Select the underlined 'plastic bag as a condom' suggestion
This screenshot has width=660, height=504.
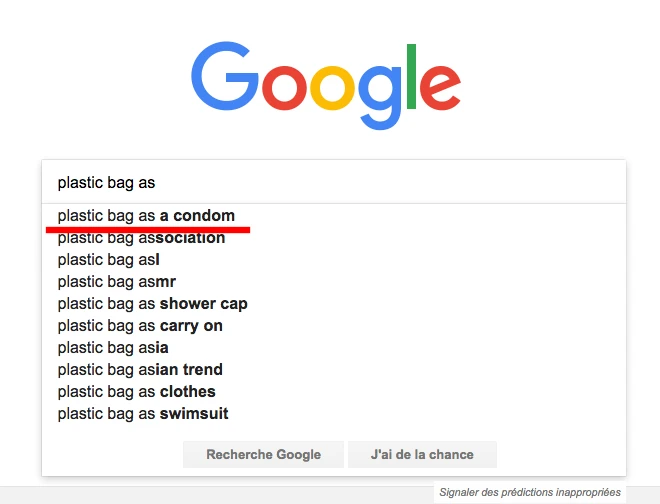tap(146, 216)
